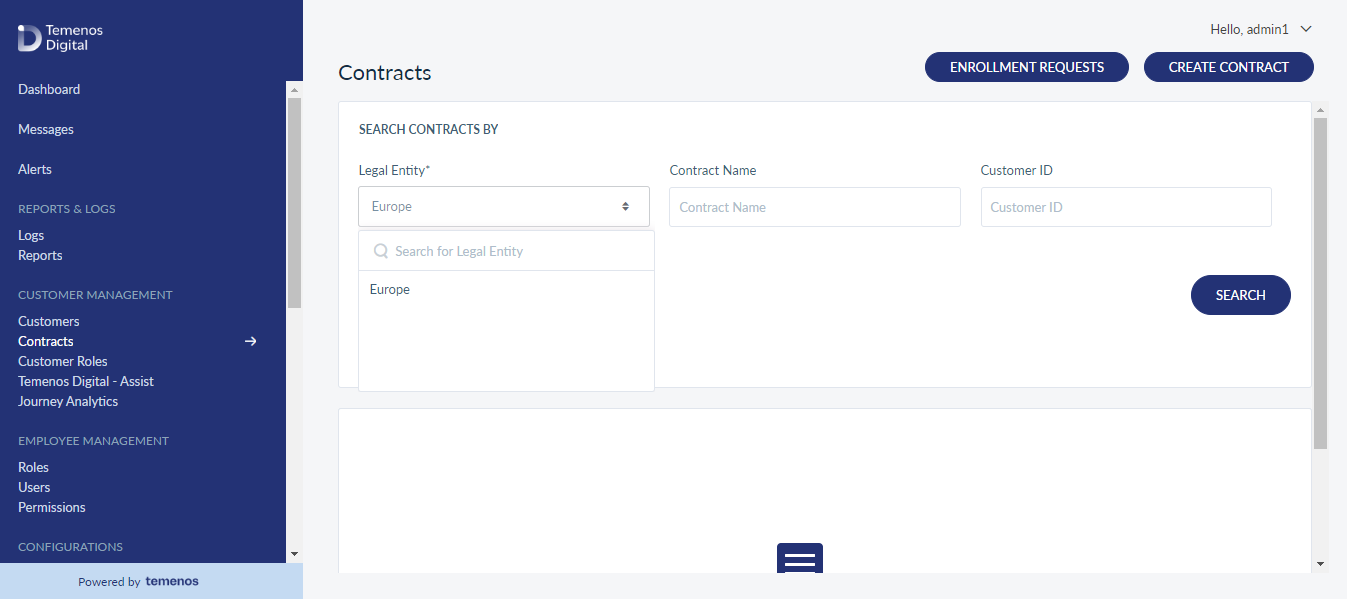The height and width of the screenshot is (599, 1347).
Task: Click the sidebar scrollbar down arrow
Action: (294, 553)
